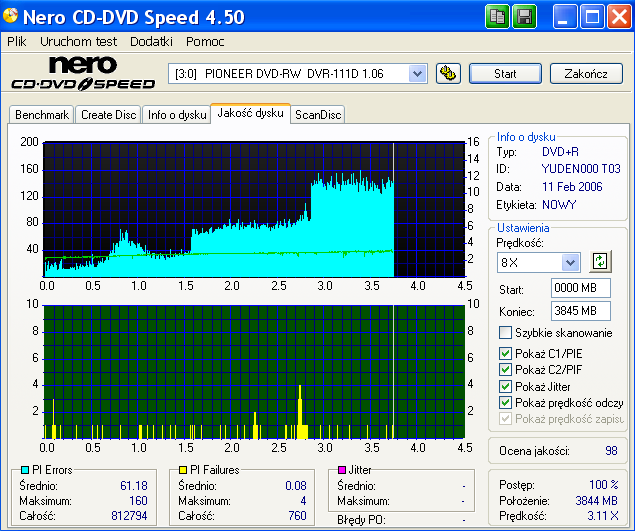Click the disc ID value YUDEN000 T03
The width and height of the screenshot is (635, 531).
(x=581, y=168)
